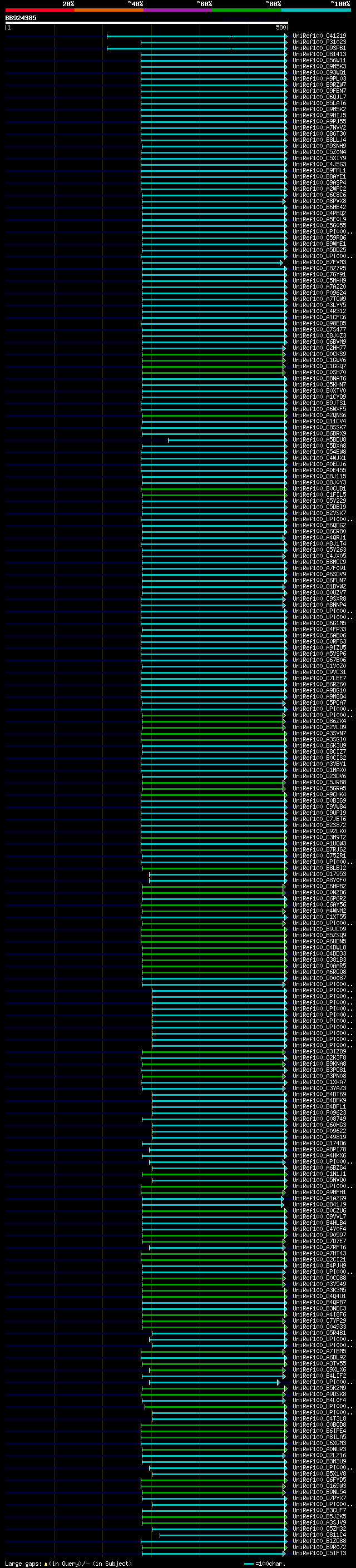Select hit label UniRef100_A7NVV2
Image resolution: width=356 pixels, height=1568 pixels.
(319, 128)
